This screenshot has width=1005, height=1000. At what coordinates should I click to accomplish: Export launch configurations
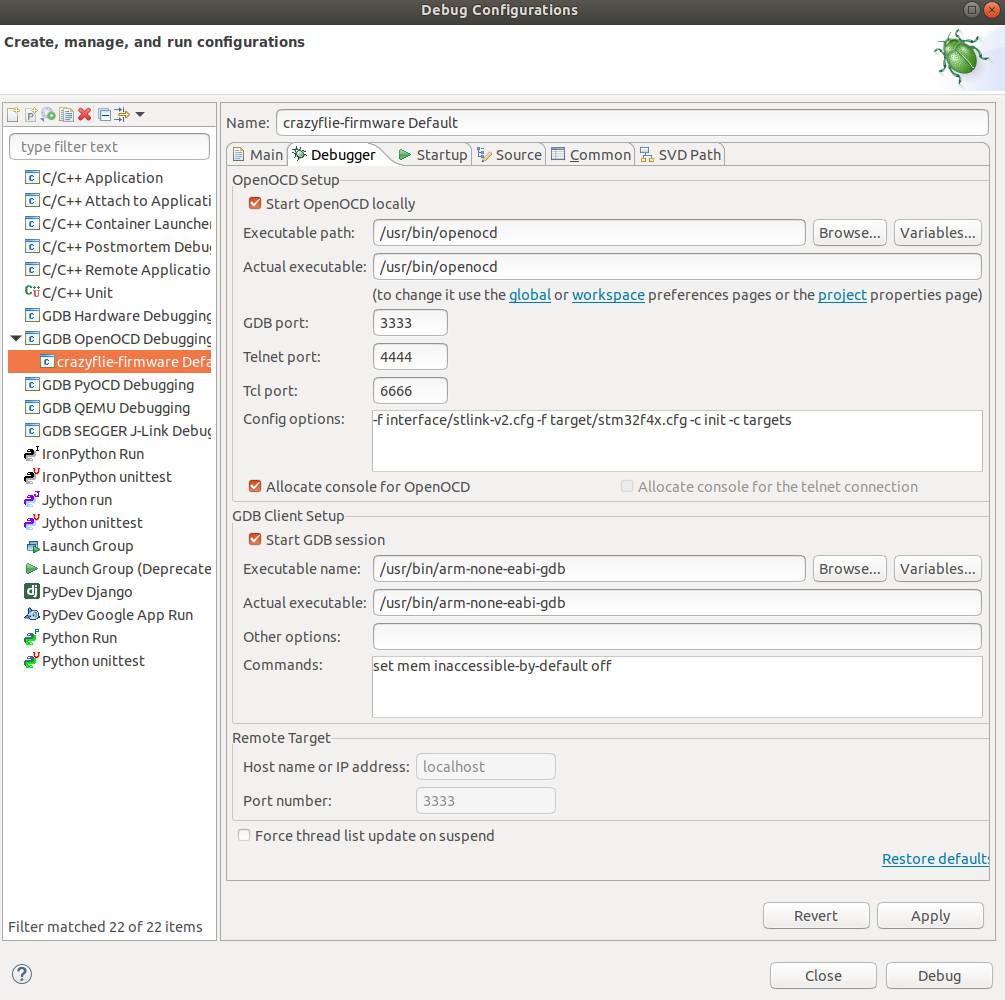(x=47, y=114)
